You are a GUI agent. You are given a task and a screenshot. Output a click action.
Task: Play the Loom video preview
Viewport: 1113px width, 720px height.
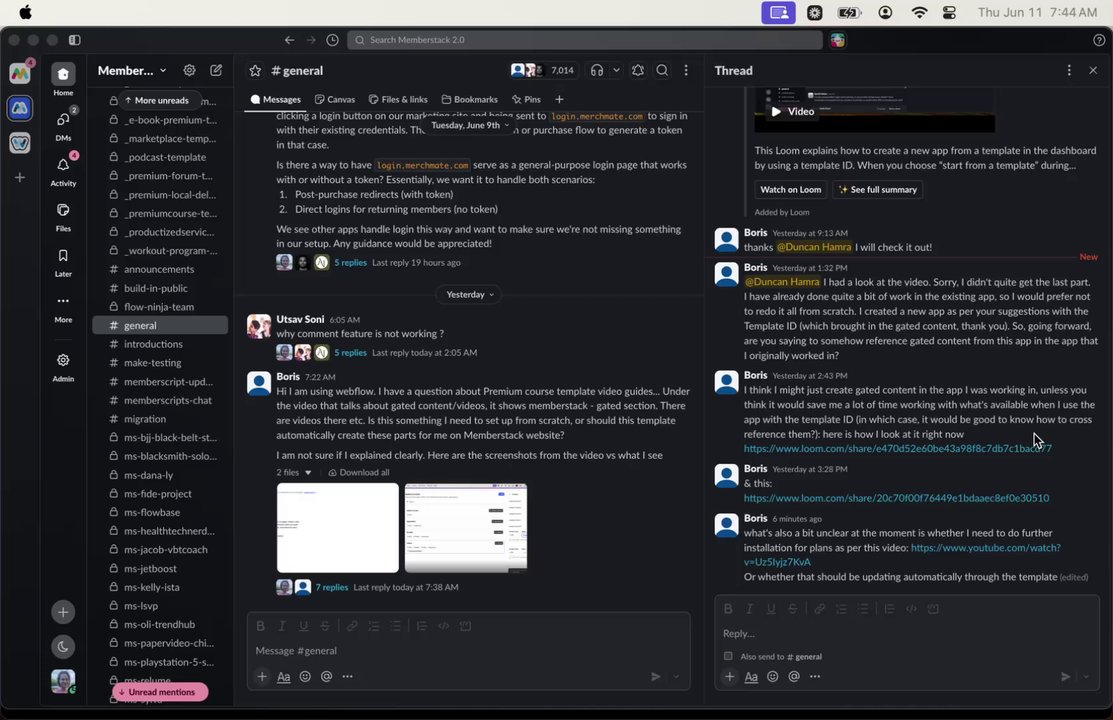(792, 111)
